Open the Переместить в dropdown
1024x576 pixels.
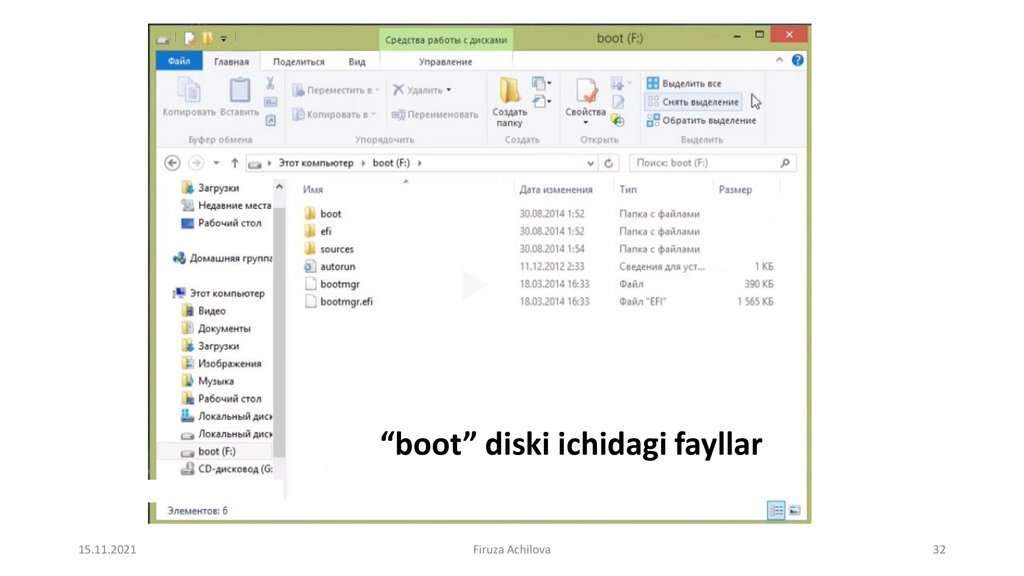click(x=335, y=90)
